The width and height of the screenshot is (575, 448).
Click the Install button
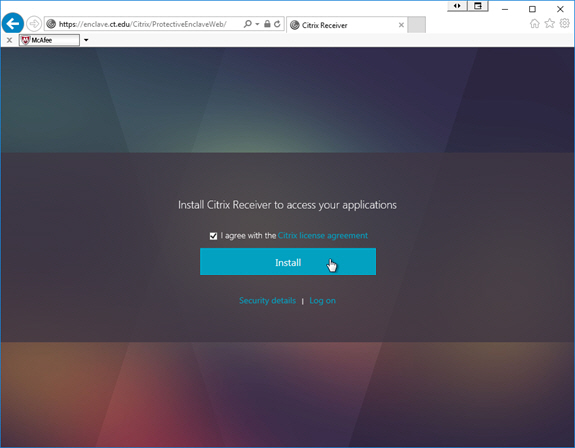[x=288, y=262]
